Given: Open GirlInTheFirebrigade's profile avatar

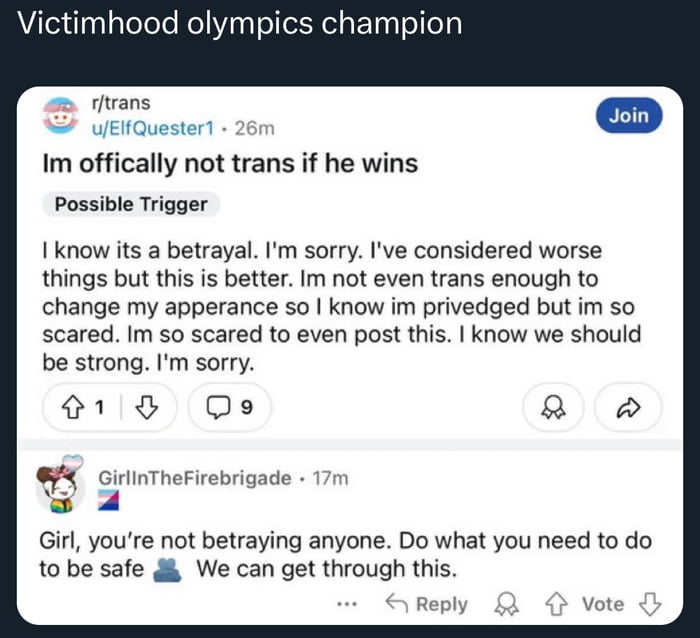Looking at the screenshot, I should (62, 488).
